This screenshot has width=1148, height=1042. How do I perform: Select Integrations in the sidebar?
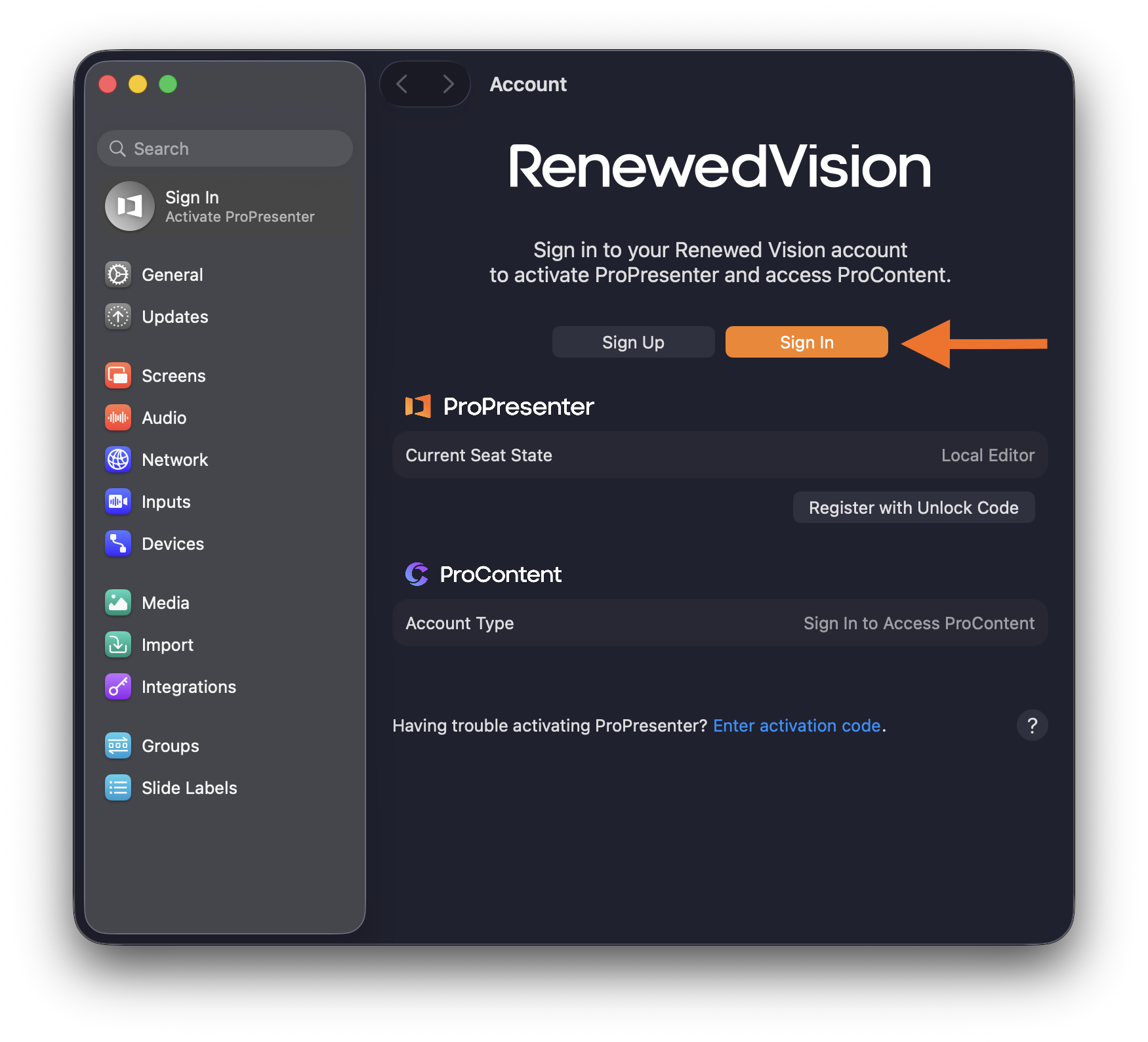pos(225,686)
